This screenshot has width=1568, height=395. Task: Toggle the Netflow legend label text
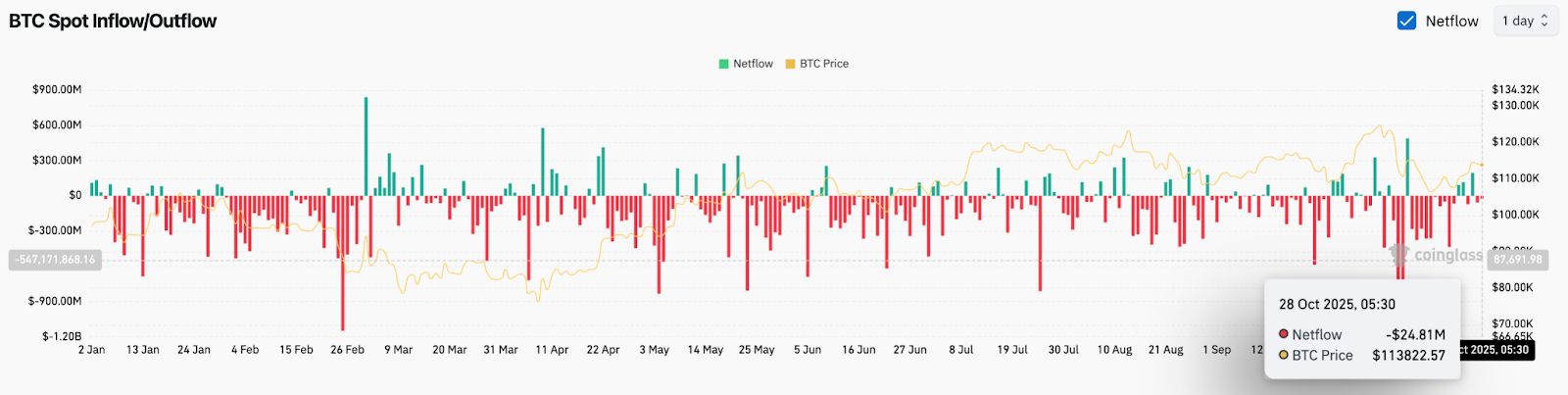(x=753, y=64)
